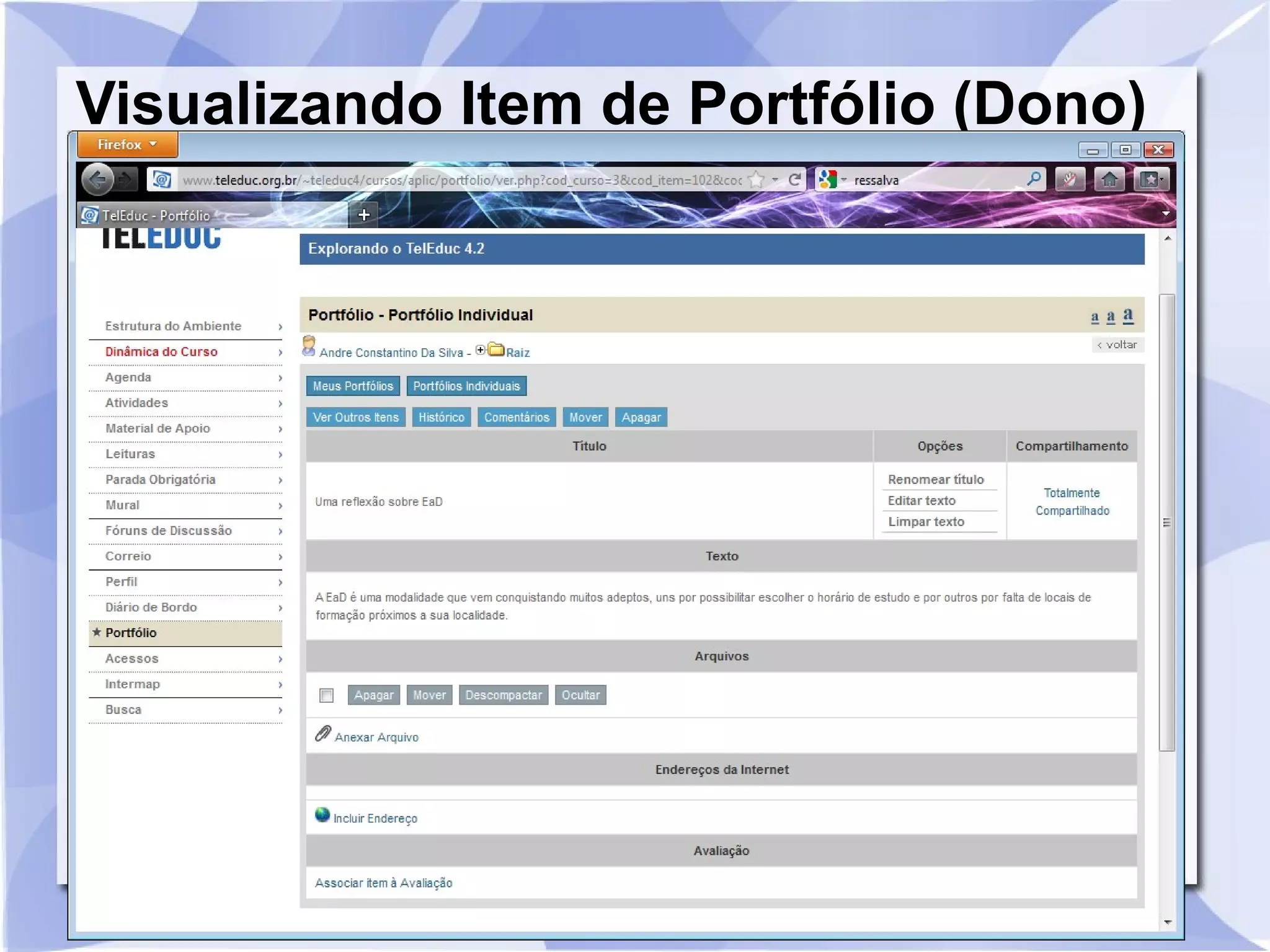The height and width of the screenshot is (952, 1270).
Task: Click the Google search engine icon
Action: (x=828, y=180)
